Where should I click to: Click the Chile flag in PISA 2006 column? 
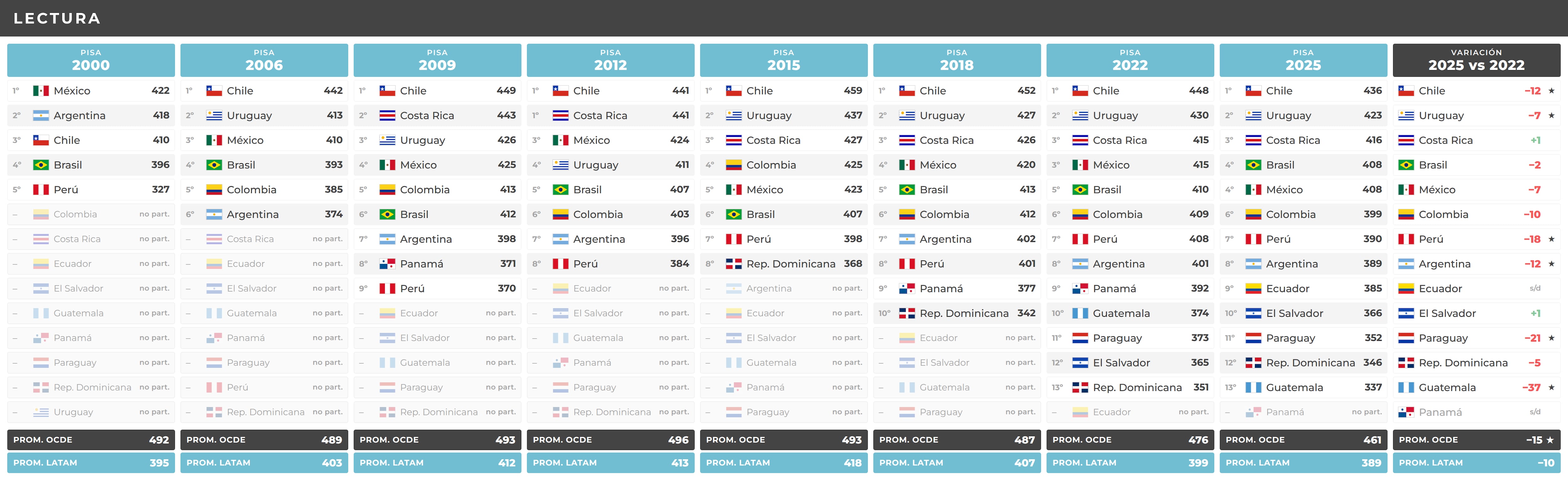click(214, 91)
